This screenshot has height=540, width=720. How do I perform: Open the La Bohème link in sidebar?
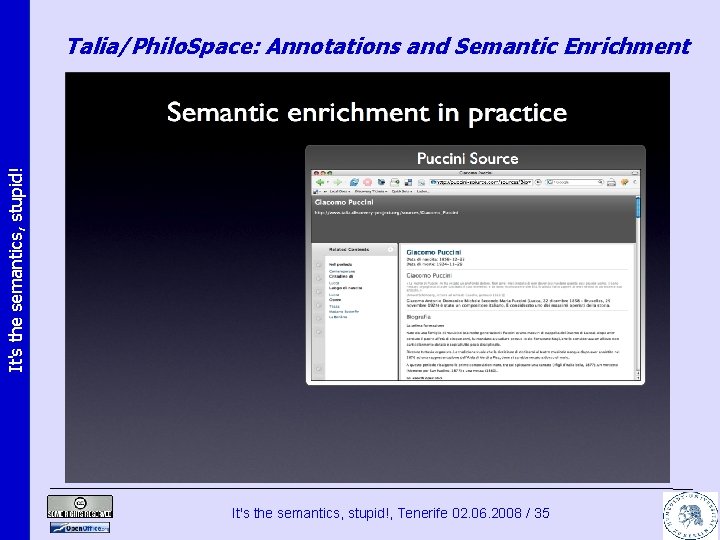[x=338, y=317]
